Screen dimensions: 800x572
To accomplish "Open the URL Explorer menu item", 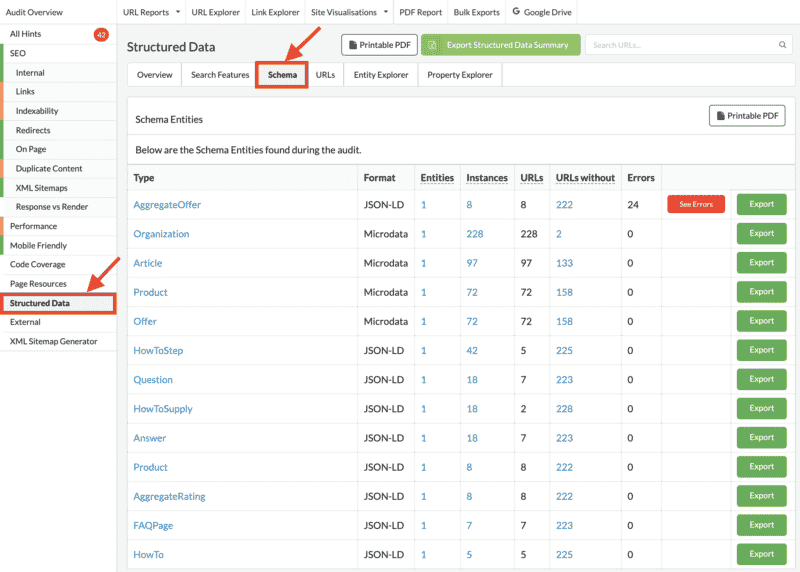I will click(215, 12).
